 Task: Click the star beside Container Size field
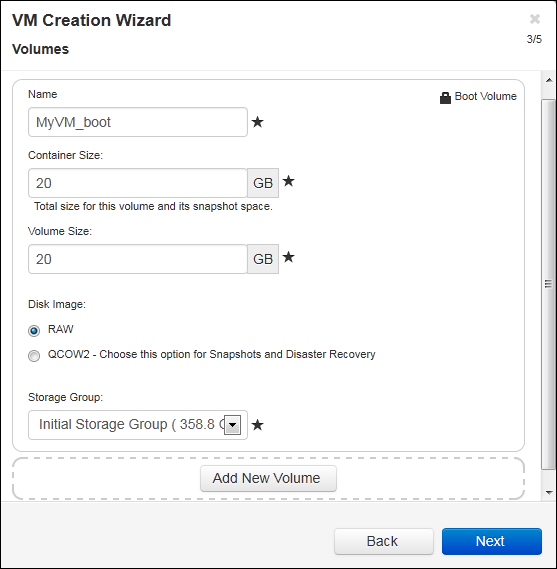(x=288, y=181)
